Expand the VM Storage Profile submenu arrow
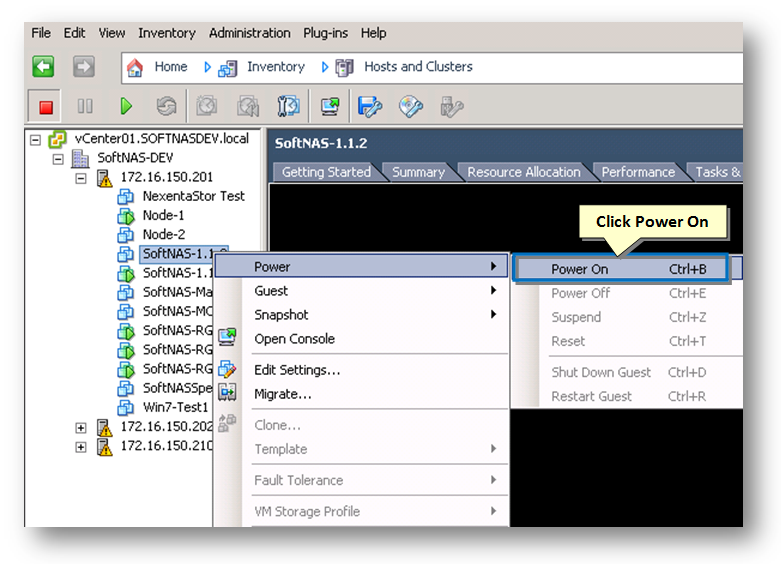 493,511
